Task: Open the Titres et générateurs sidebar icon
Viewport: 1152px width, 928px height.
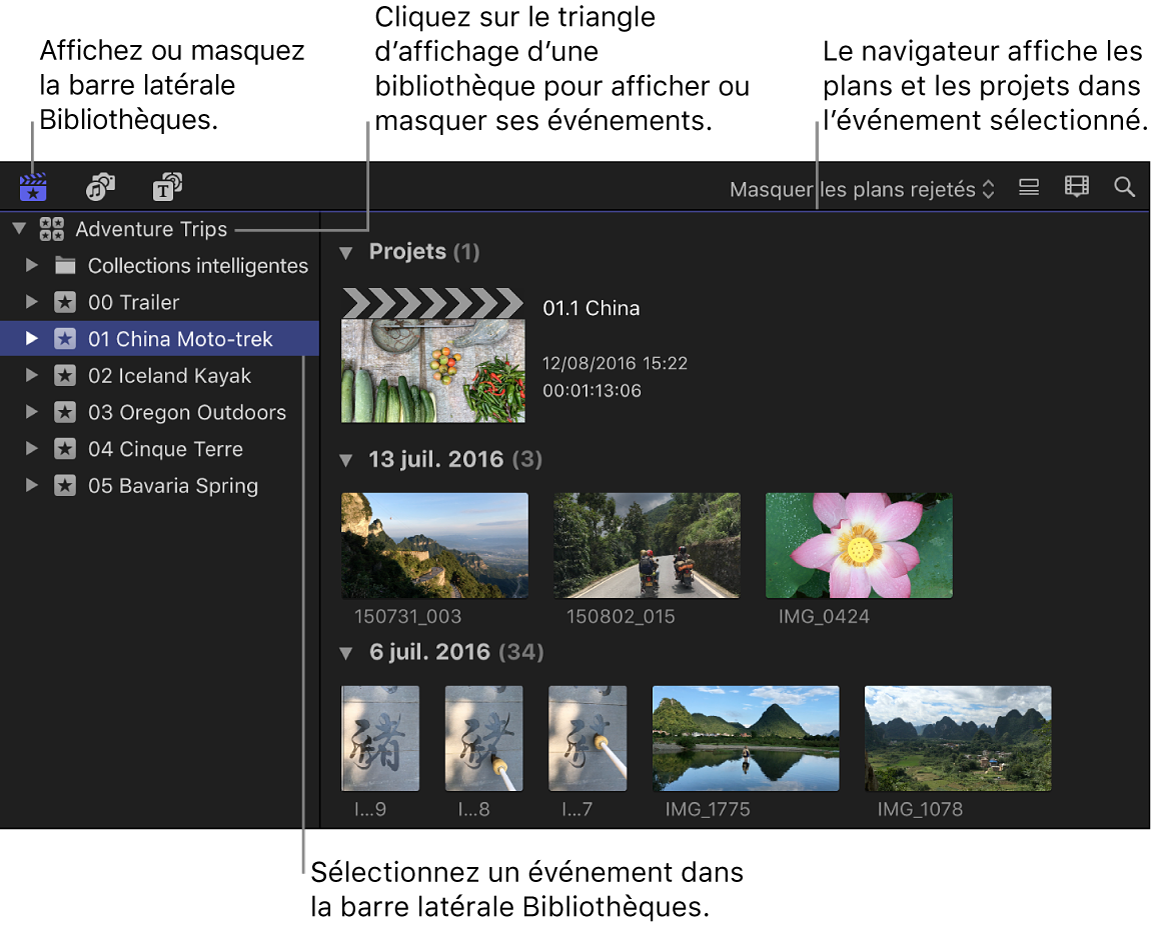Action: point(167,186)
